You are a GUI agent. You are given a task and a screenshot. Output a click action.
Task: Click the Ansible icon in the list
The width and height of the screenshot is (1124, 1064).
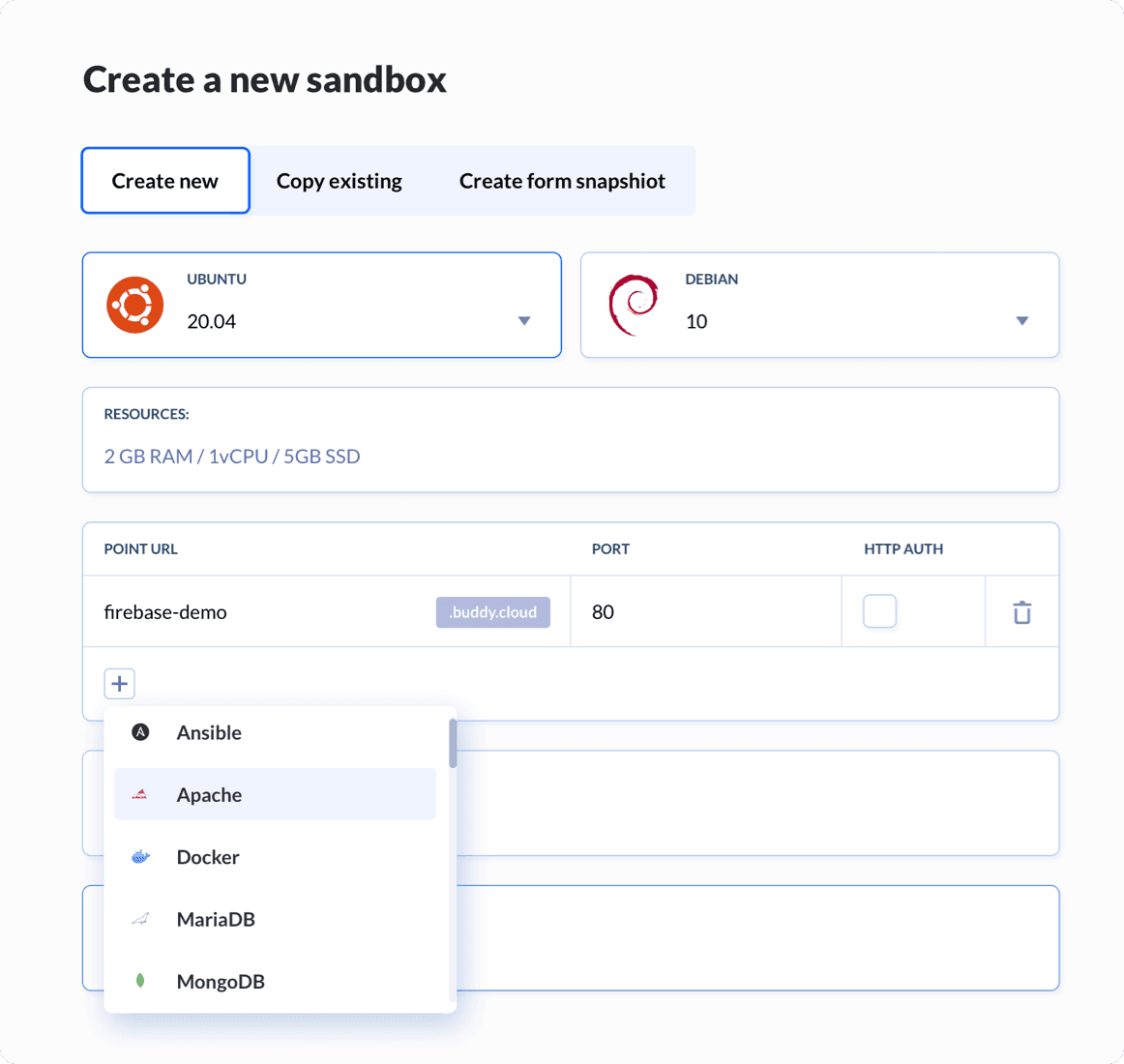pyautogui.click(x=140, y=732)
